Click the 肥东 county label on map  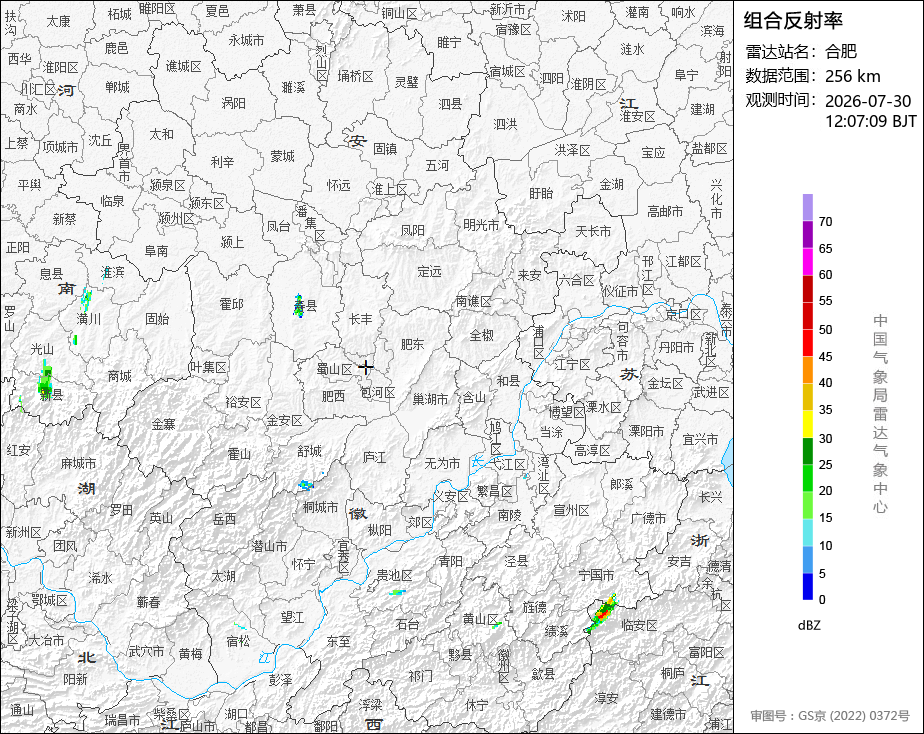click(412, 344)
